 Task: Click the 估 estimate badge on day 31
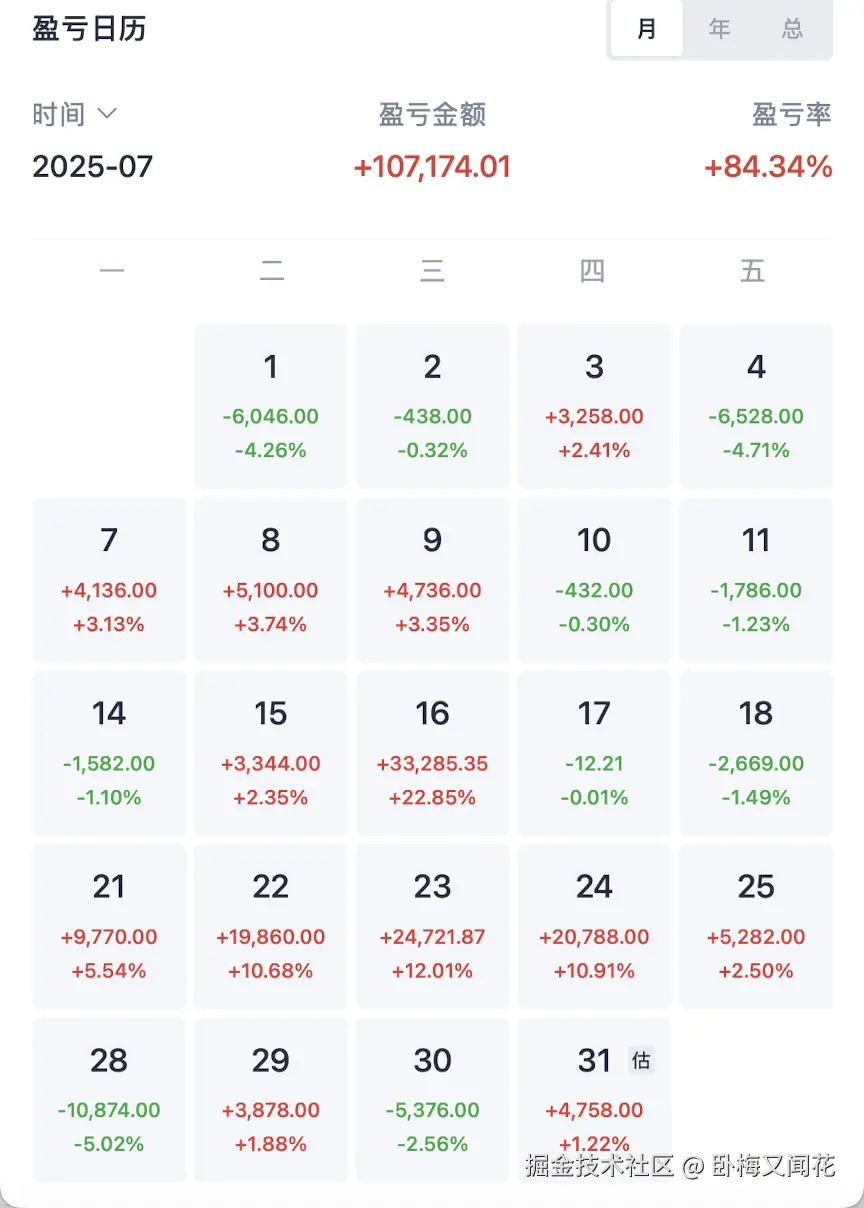[641, 1060]
